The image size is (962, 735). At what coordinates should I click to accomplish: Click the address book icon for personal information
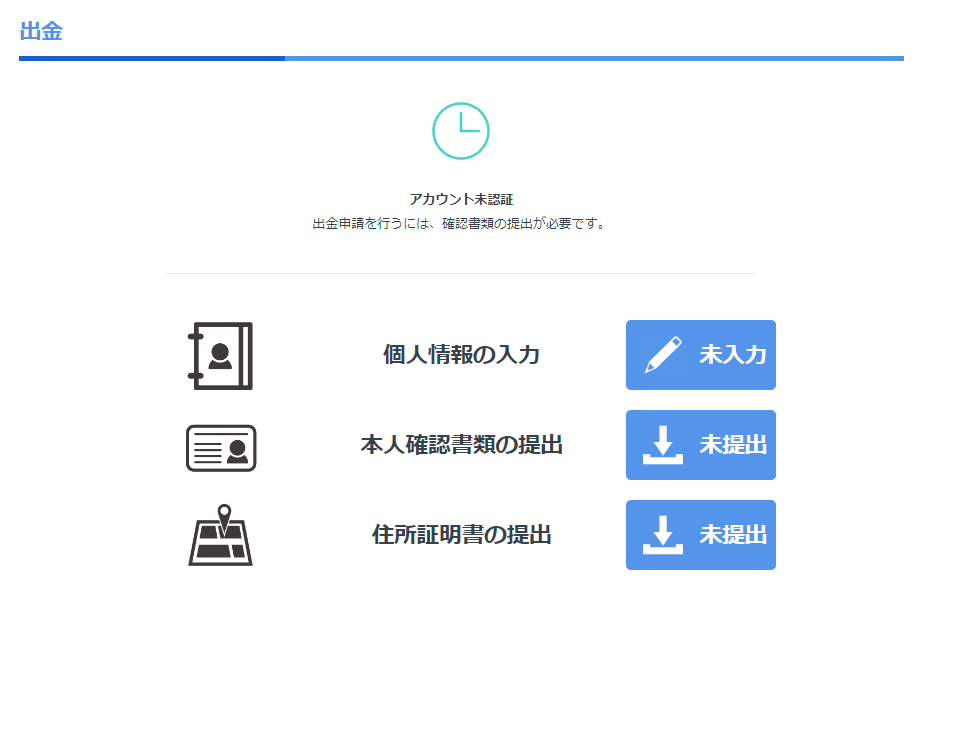(220, 356)
